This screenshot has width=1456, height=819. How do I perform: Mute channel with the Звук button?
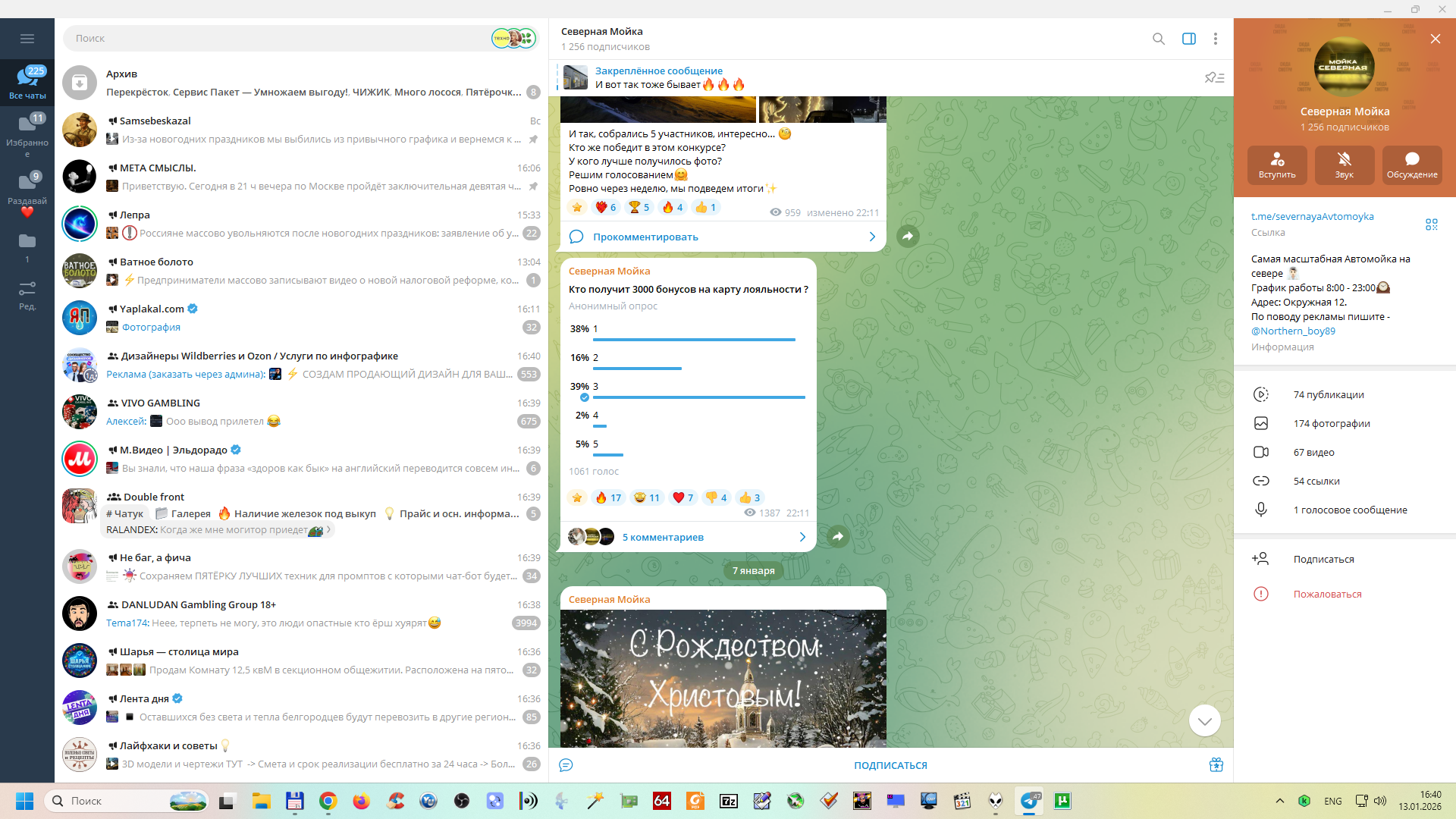coord(1344,165)
